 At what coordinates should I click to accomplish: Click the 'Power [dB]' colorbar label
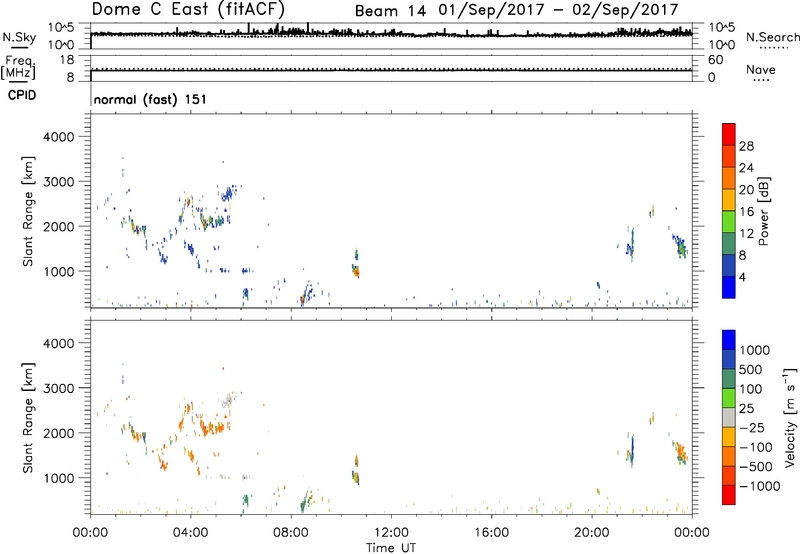click(763, 212)
